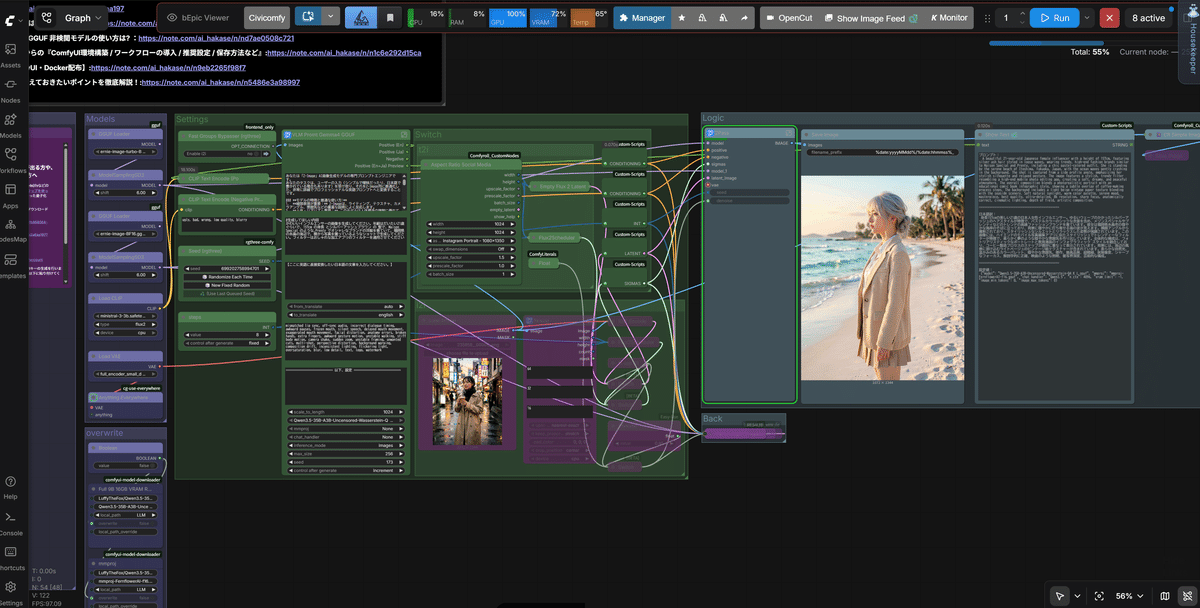Viewport: 1200px width, 608px height.
Task: Open the OpenCut menu item
Action: 789,17
